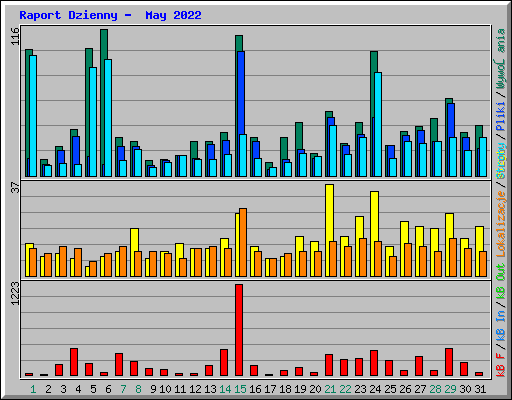Click the cyan bar for day 5
The width and height of the screenshot is (512, 400).
93,122
